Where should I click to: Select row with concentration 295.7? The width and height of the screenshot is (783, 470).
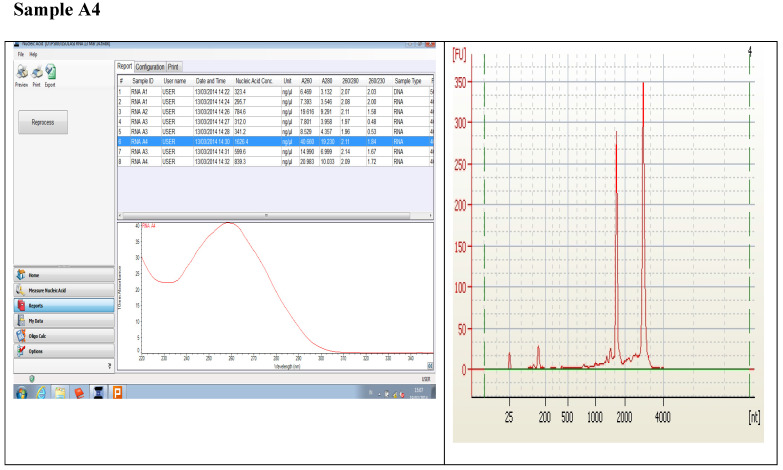click(275, 102)
